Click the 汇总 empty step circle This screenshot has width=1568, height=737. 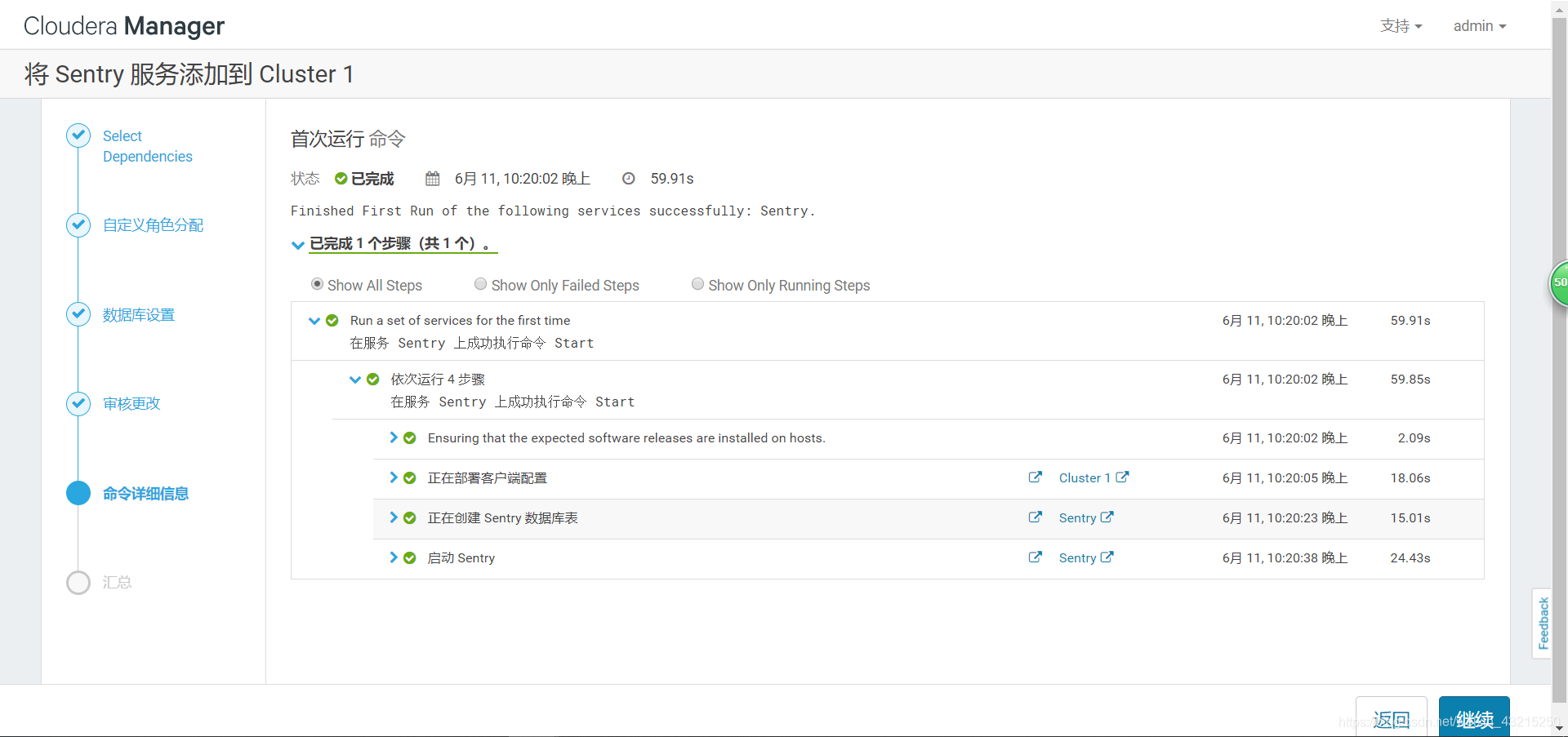point(78,582)
